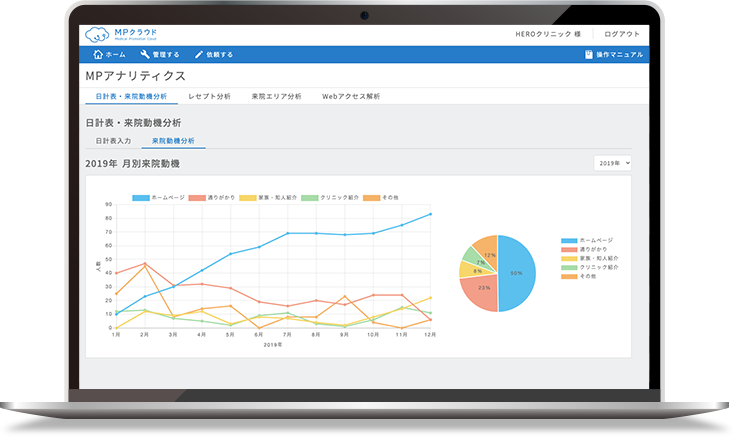Click the home icon beside ホーム
The height and width of the screenshot is (437, 734).
pos(97,55)
